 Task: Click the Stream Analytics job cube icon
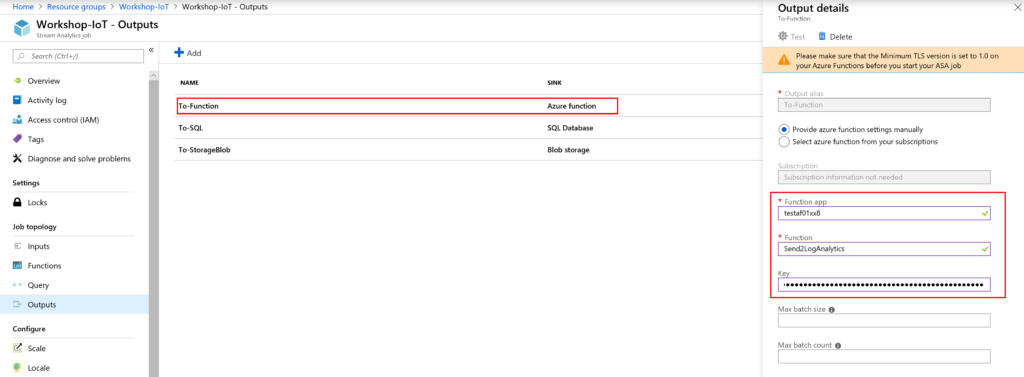[22, 29]
